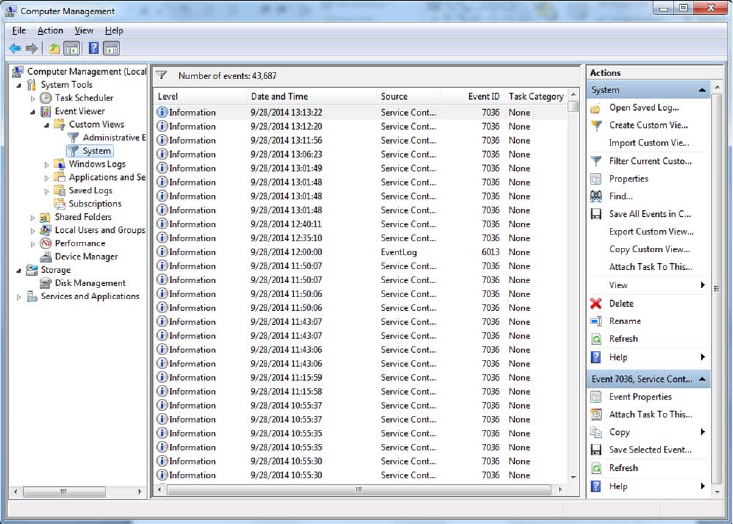The image size is (733, 524).
Task: Click the Event Viewer icon in tree
Action: click(x=45, y=111)
